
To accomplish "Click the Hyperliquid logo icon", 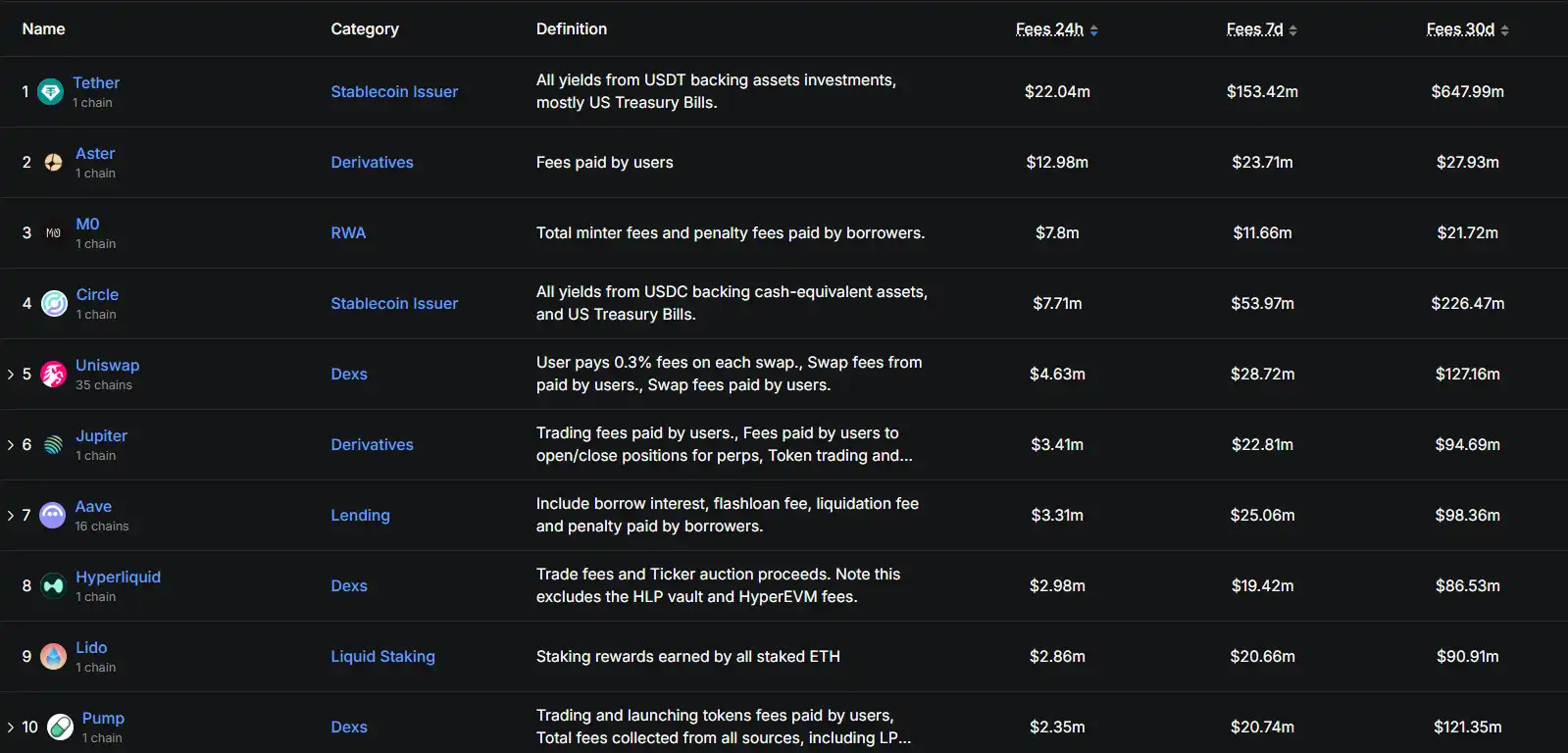I will coord(54,586).
